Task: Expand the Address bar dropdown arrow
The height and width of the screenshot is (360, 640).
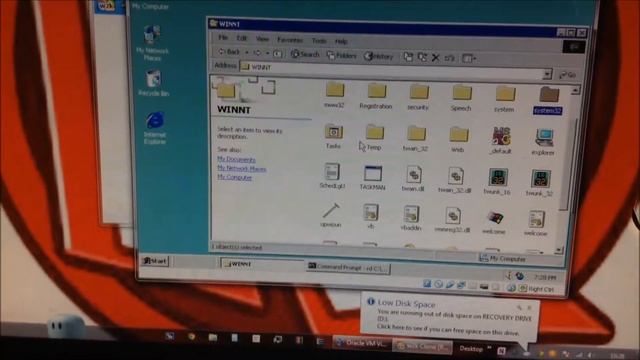Action: (547, 74)
